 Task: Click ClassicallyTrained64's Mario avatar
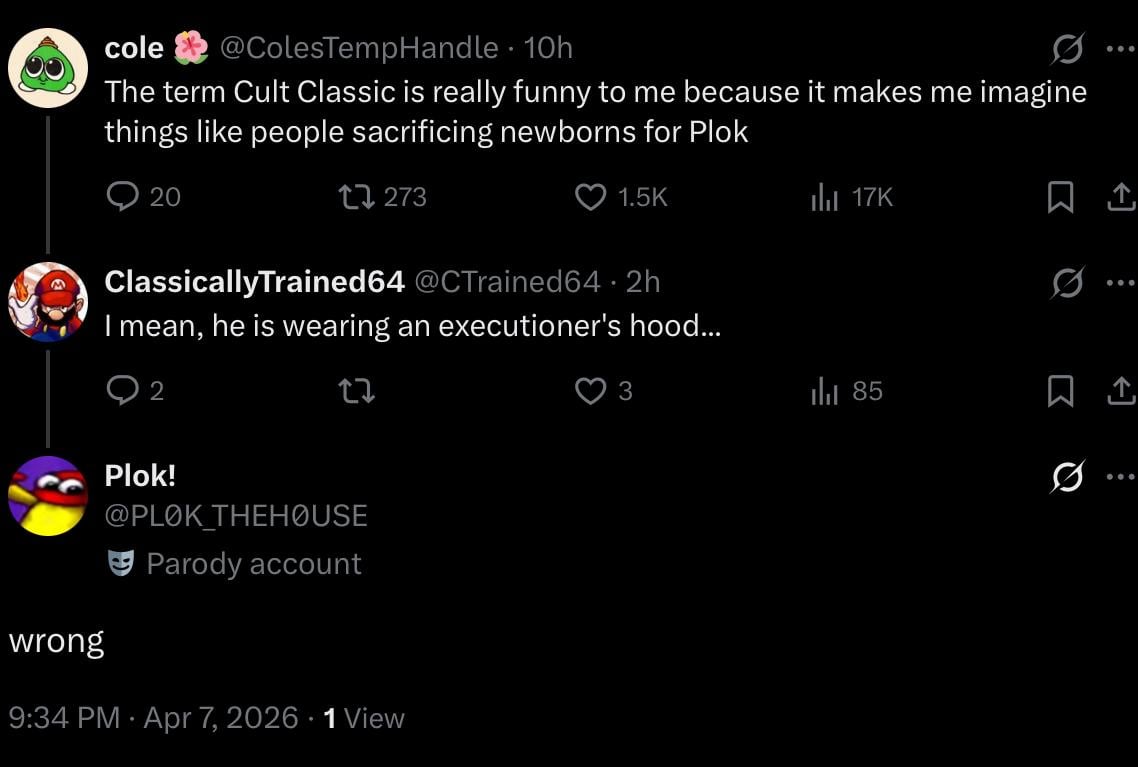47,302
